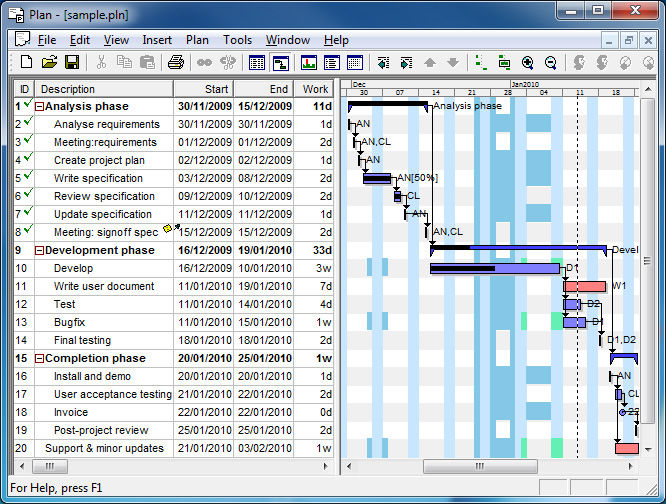The height and width of the screenshot is (504, 666).
Task: Click the yellow note icon on Meeting signoff spec
Action: [x=167, y=228]
